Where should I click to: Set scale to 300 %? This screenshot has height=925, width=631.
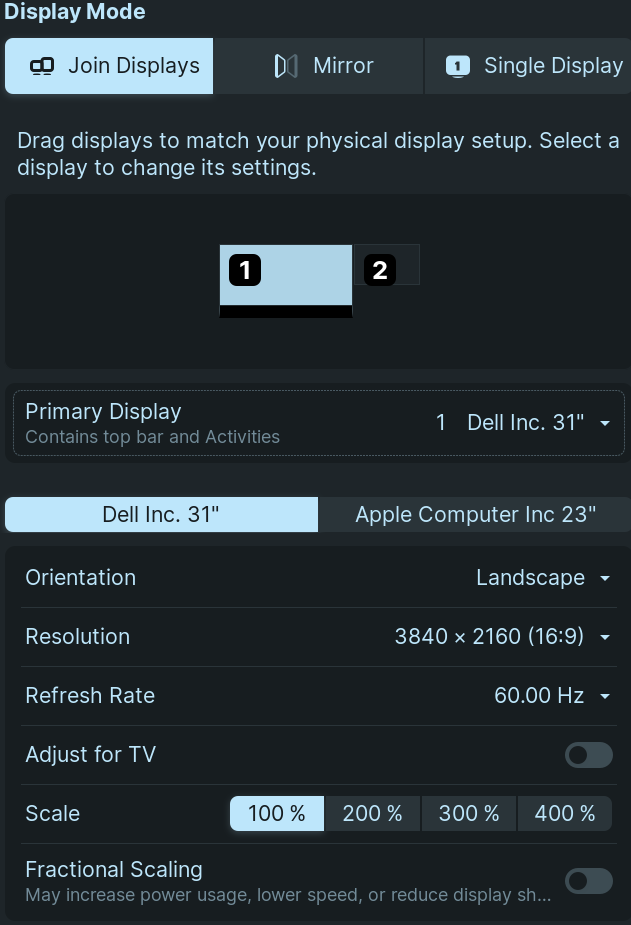click(469, 814)
